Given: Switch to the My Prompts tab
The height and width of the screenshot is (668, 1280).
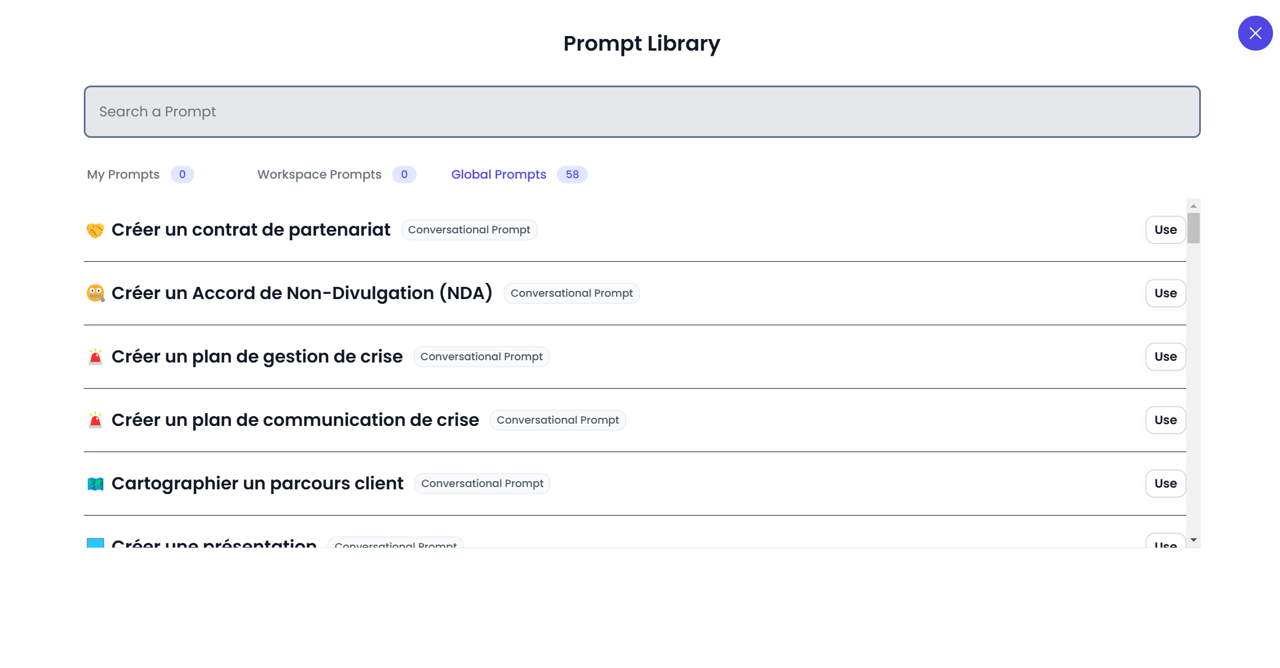Looking at the screenshot, I should pyautogui.click(x=123, y=174).
